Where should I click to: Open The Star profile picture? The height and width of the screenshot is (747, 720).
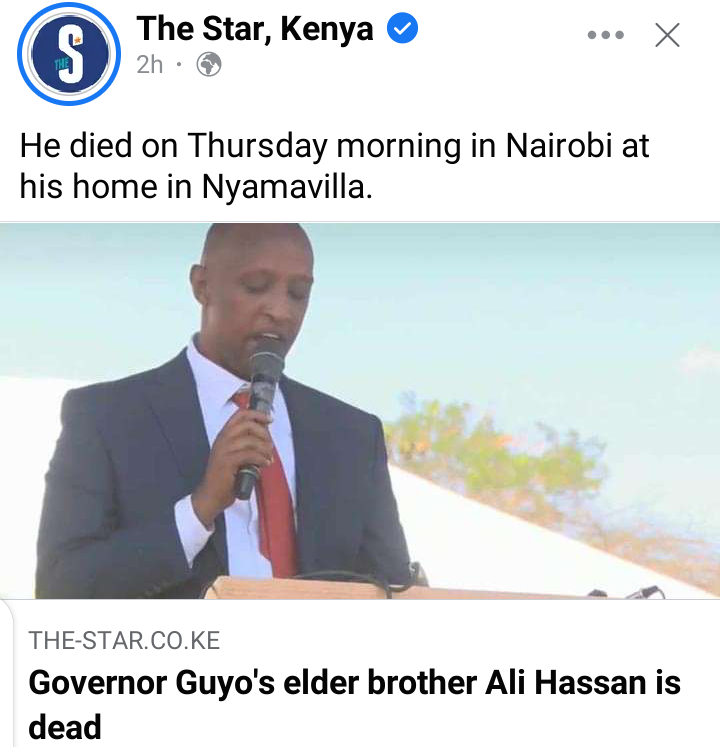tap(69, 54)
